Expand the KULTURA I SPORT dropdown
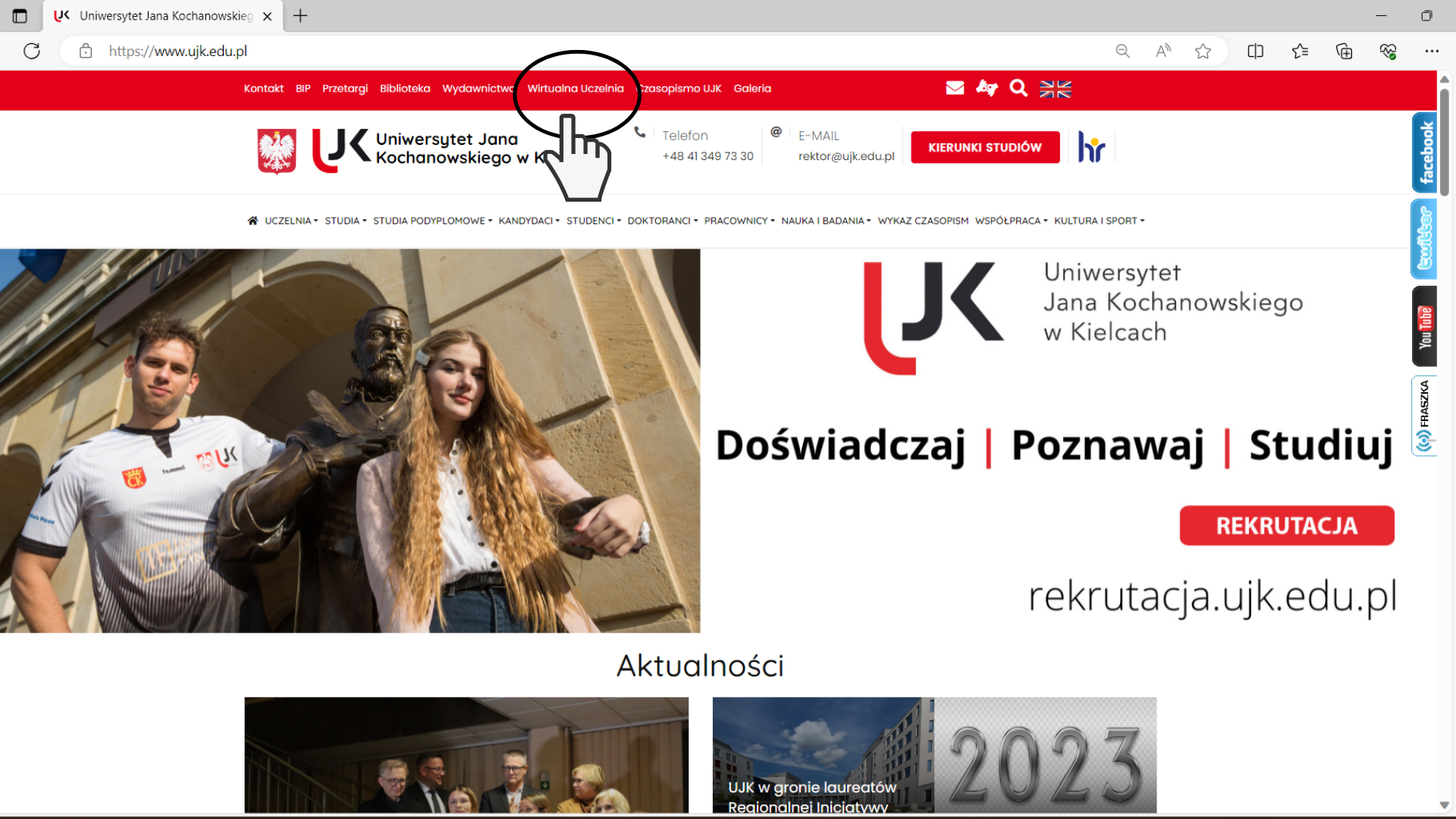This screenshot has height=819, width=1456. tap(1099, 221)
